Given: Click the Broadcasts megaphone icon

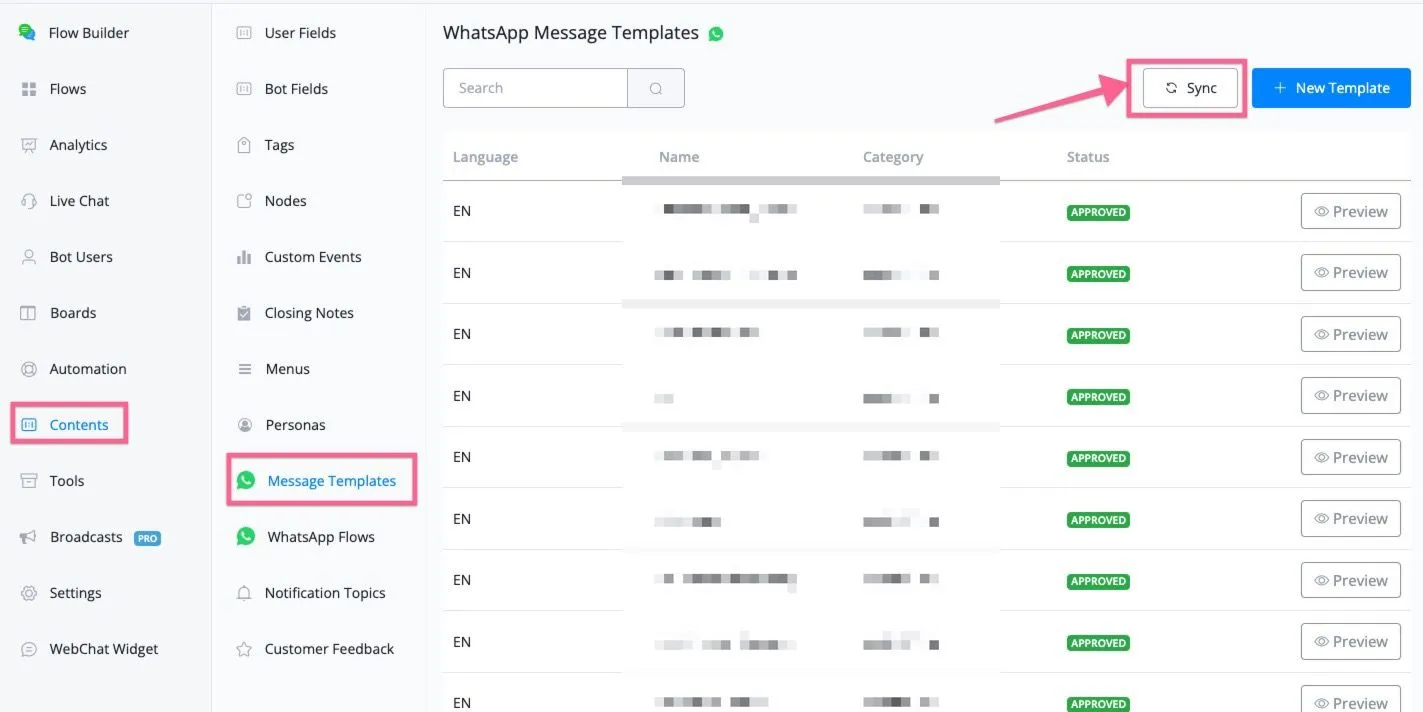Looking at the screenshot, I should (x=29, y=537).
